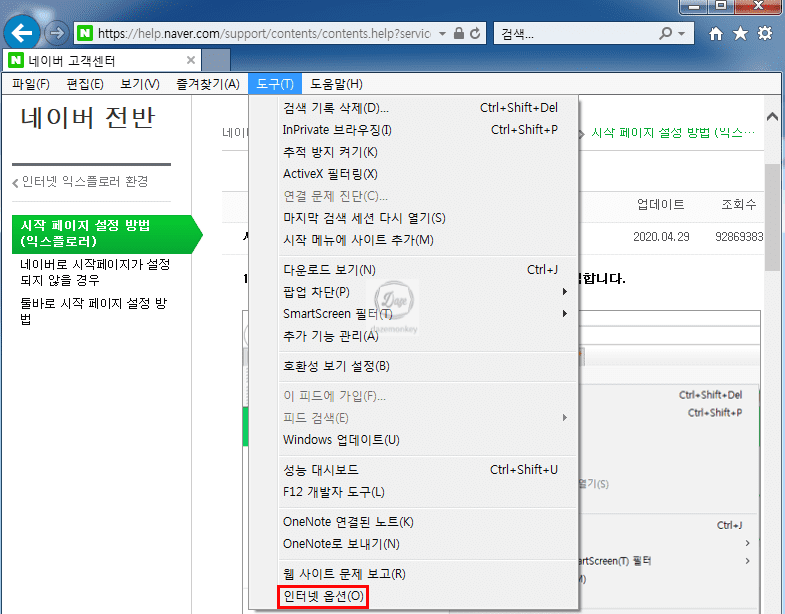Select 호환성 보기 설정(B) item
This screenshot has width=785, height=614.
(x=414, y=366)
